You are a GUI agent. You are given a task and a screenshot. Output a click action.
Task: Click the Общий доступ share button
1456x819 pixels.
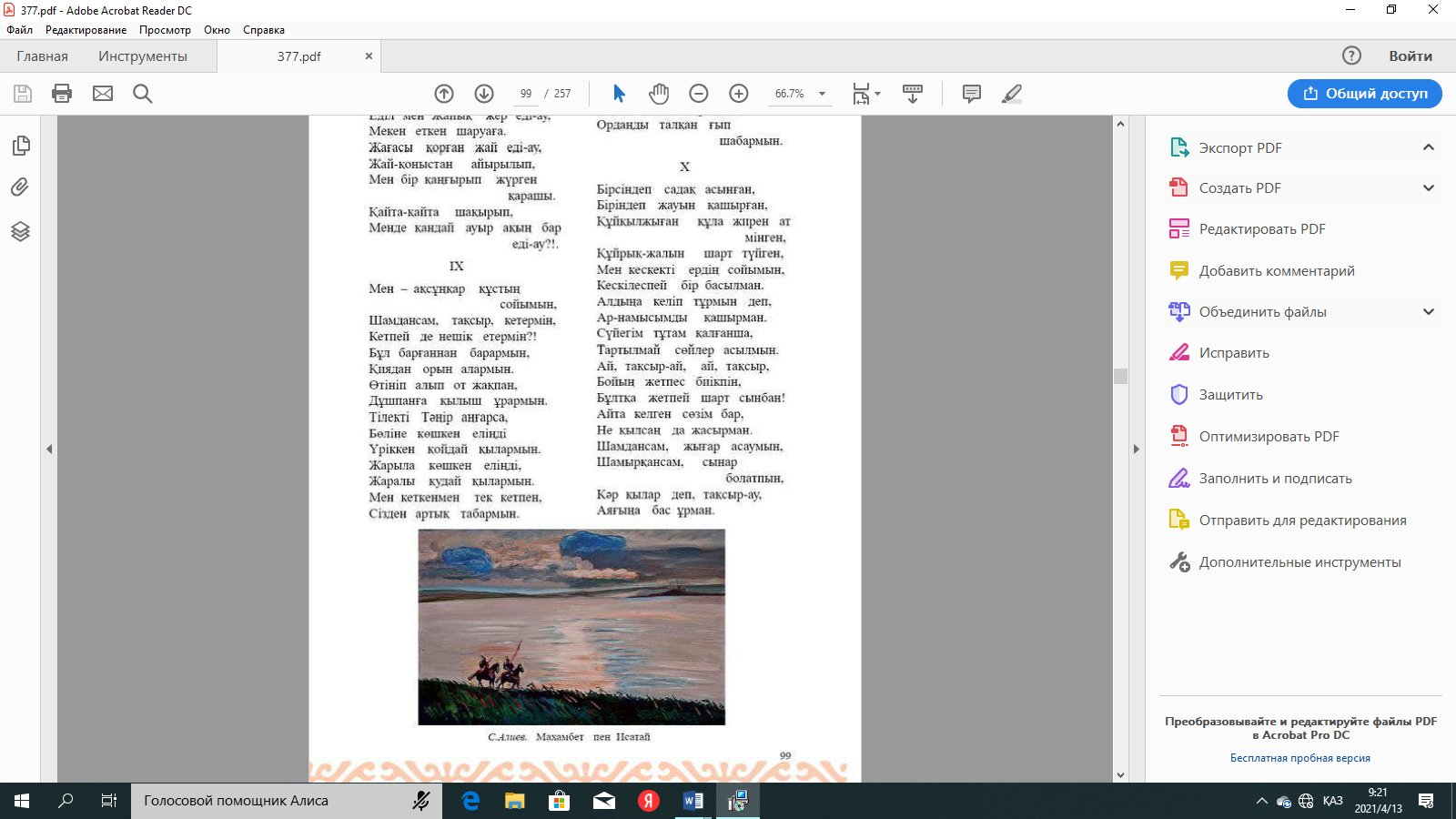1365,94
